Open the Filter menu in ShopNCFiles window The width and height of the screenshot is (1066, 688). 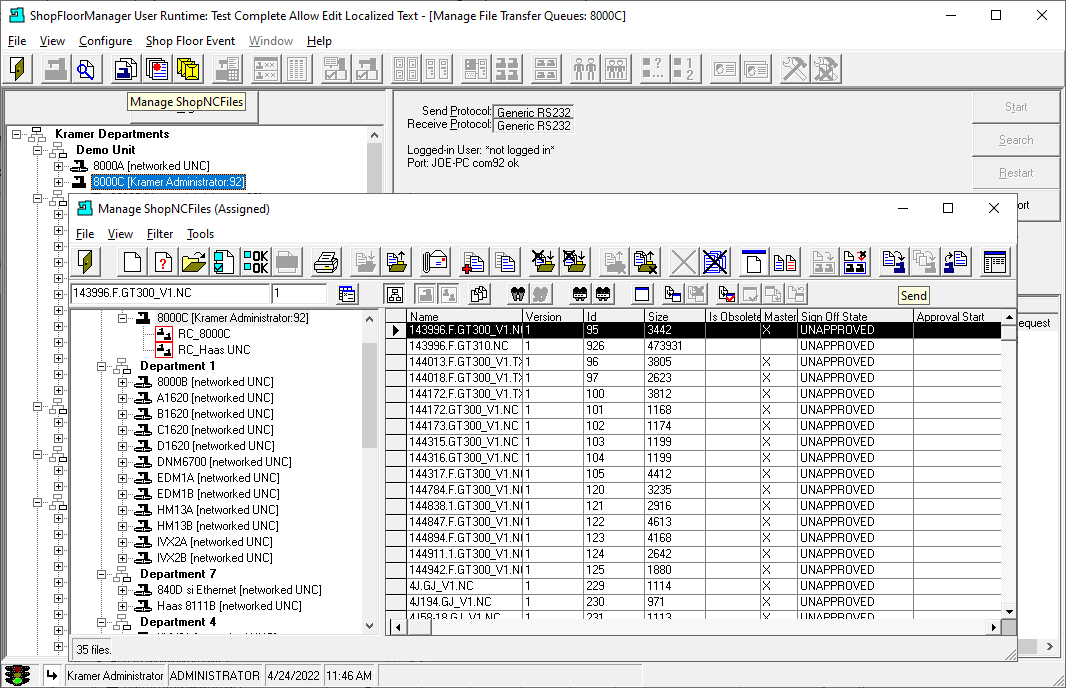(x=160, y=235)
